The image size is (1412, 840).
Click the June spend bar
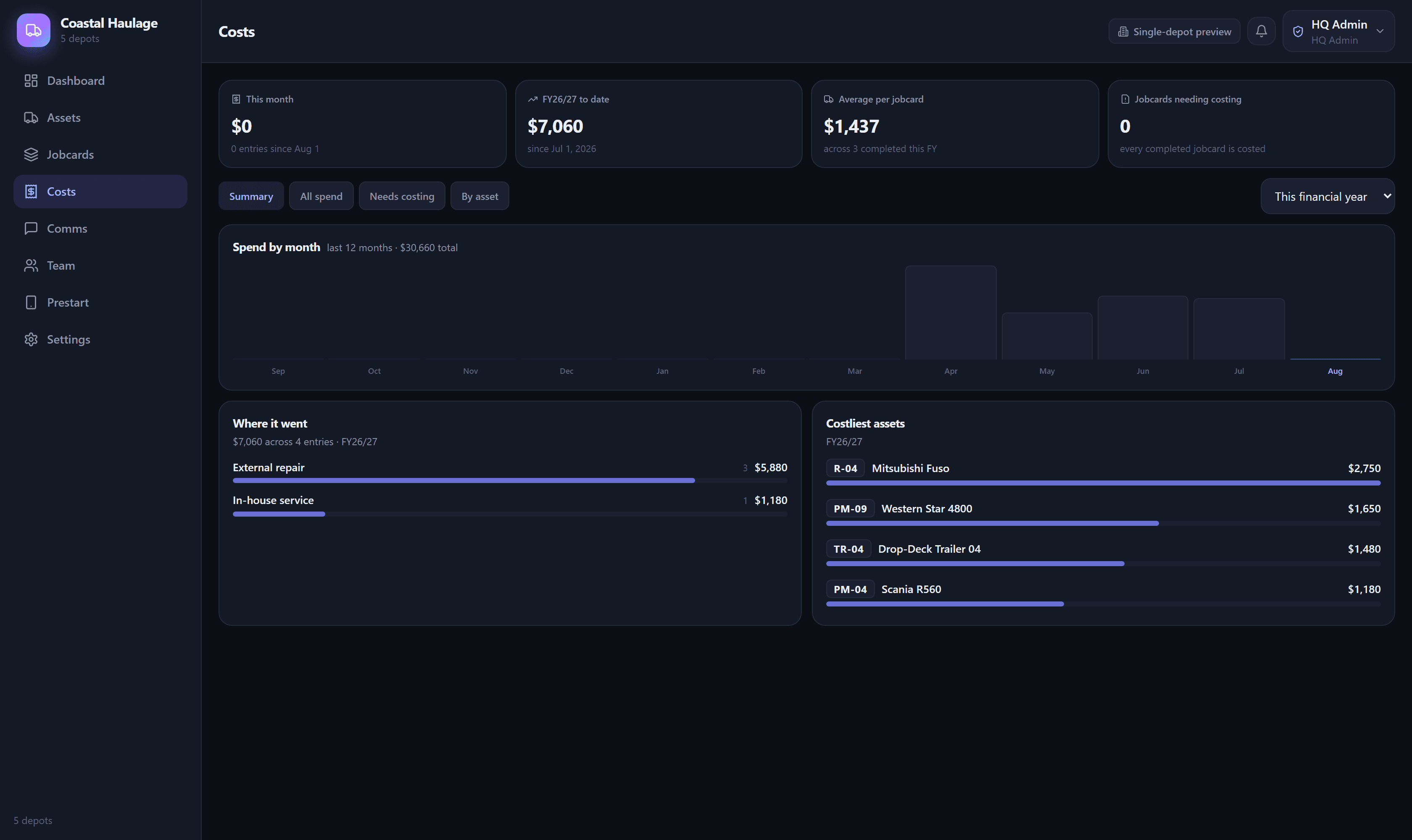pos(1142,328)
